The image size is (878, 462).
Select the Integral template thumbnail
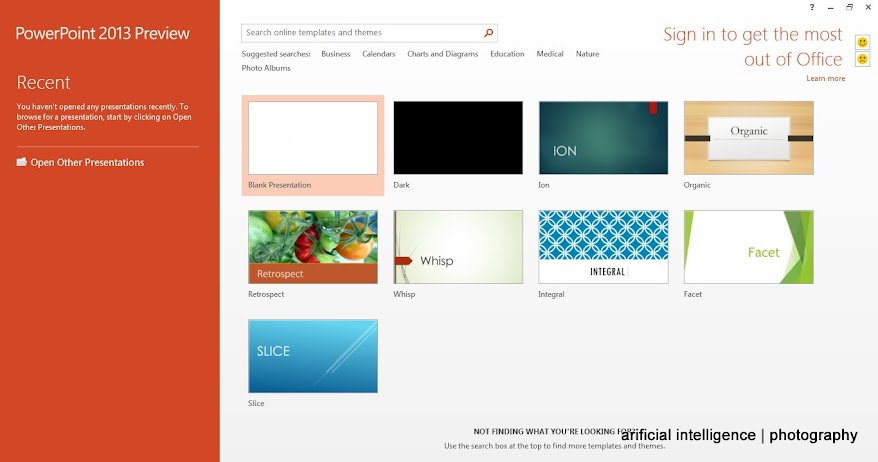(x=603, y=247)
